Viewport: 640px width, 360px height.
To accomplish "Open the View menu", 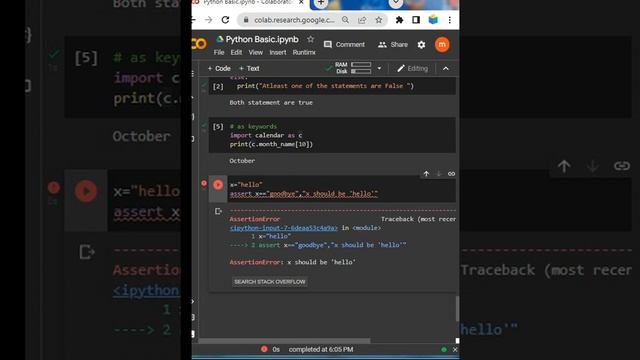I will pyautogui.click(x=256, y=52).
